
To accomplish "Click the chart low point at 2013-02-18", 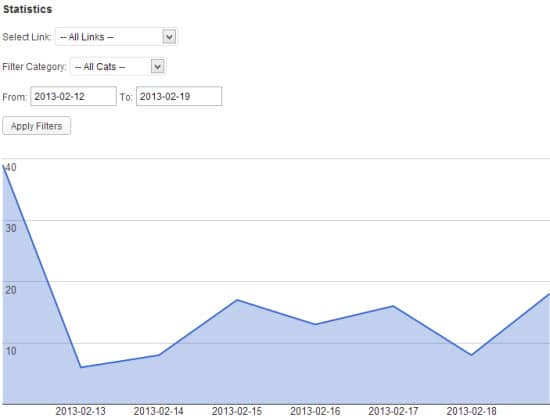I will click(x=471, y=355).
